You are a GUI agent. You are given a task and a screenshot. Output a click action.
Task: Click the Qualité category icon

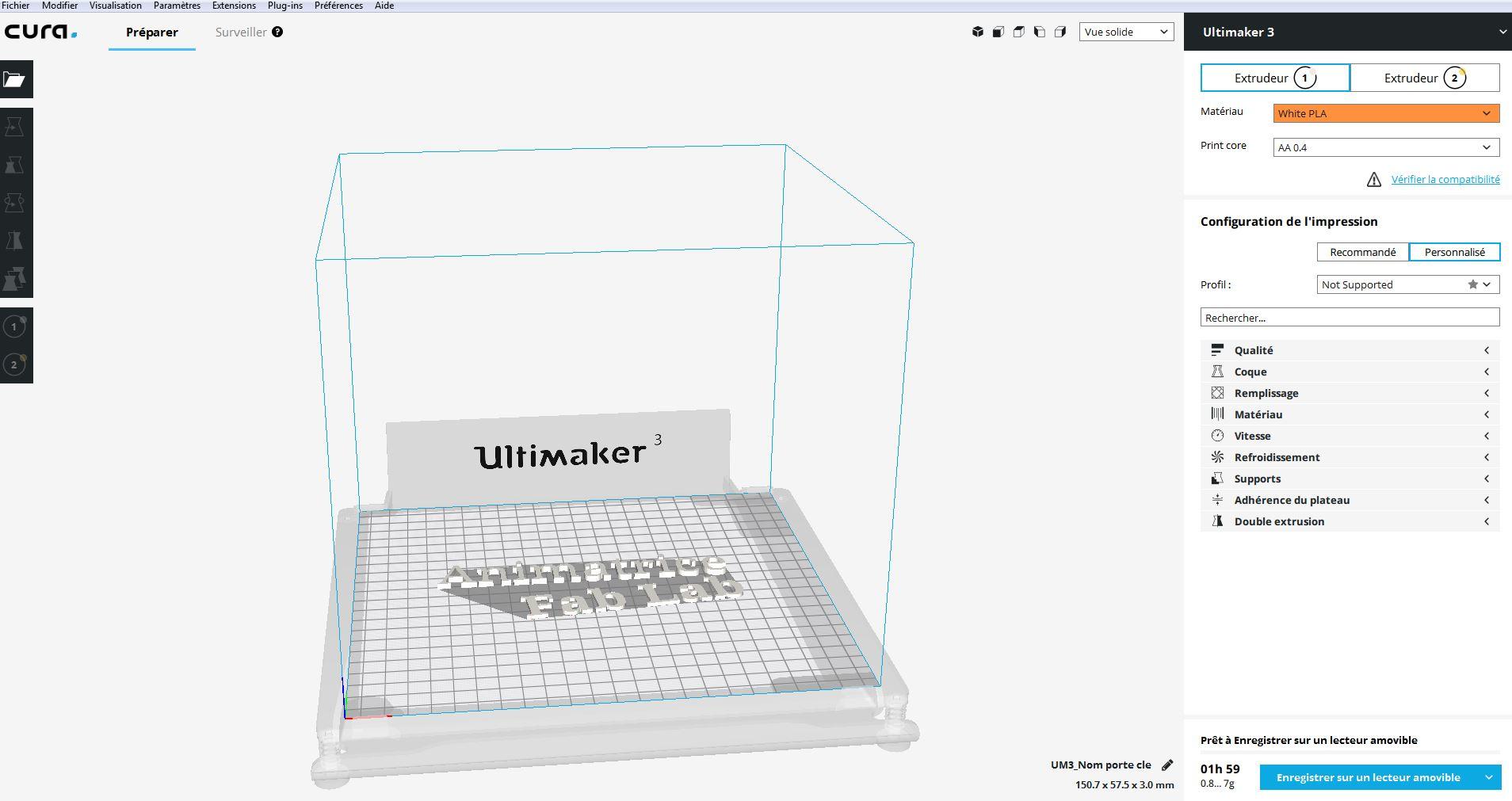pyautogui.click(x=1217, y=350)
